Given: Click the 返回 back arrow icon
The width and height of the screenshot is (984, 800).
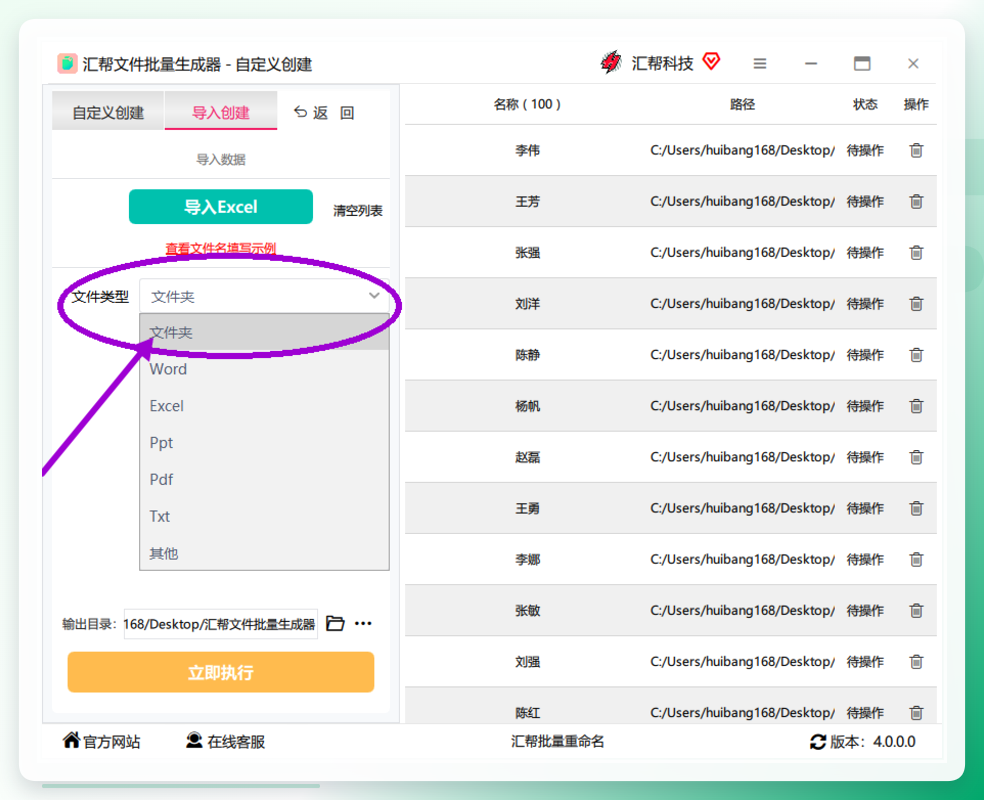Looking at the screenshot, I should 301,112.
